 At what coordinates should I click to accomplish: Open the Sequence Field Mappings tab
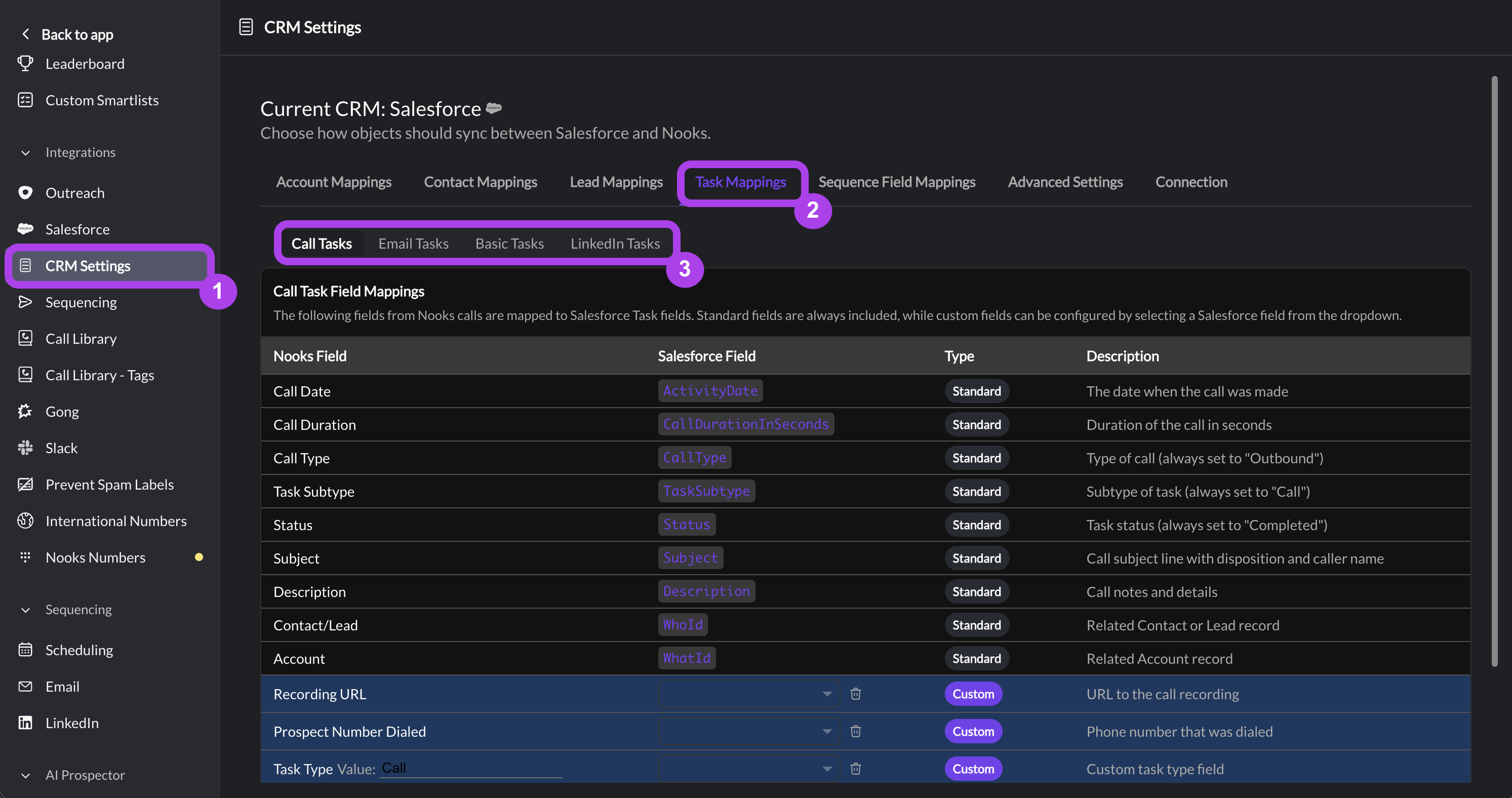click(896, 182)
